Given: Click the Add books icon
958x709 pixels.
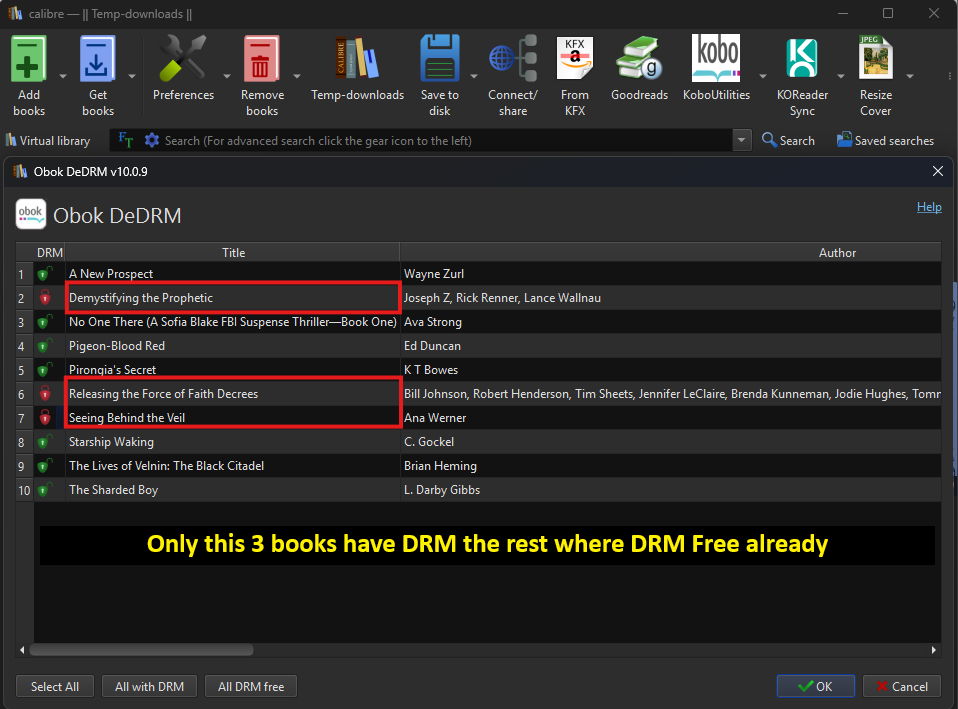Looking at the screenshot, I should coord(28,60).
